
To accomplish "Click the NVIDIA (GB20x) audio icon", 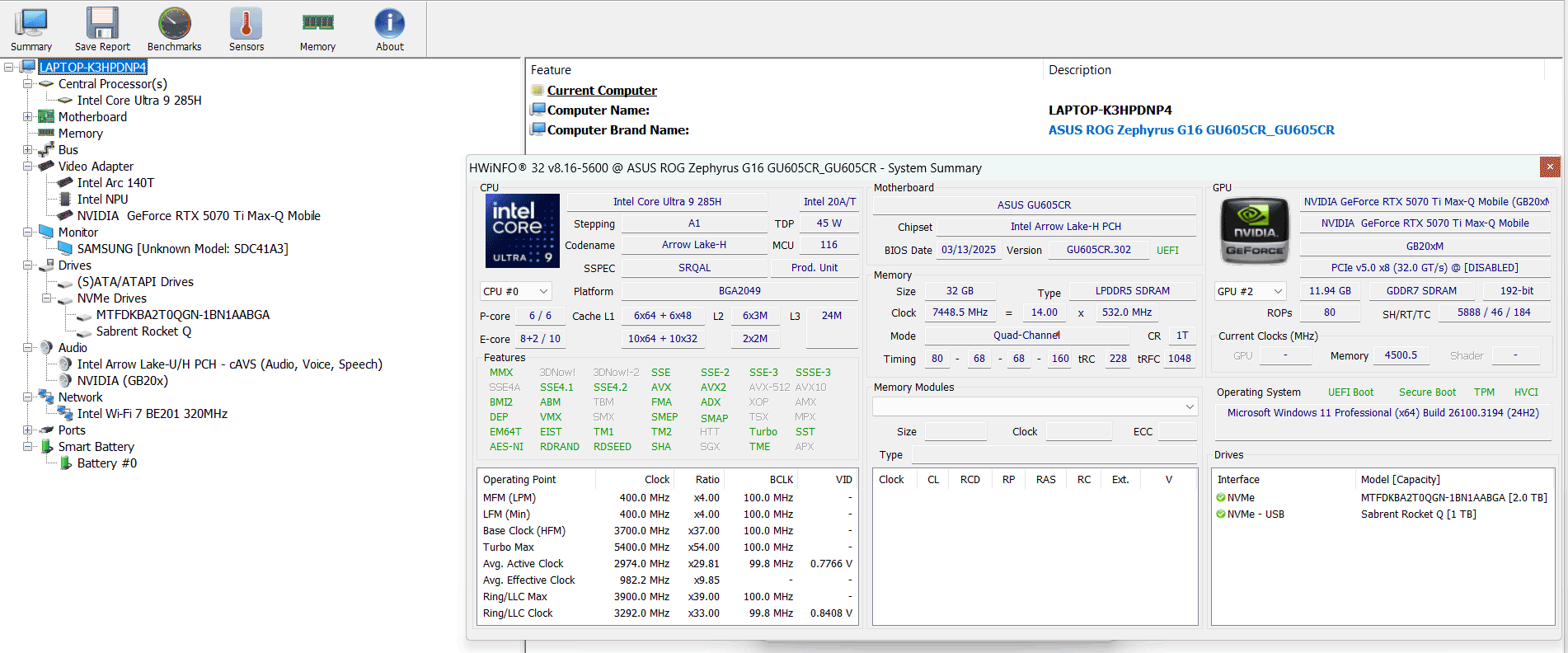I will coord(65,380).
